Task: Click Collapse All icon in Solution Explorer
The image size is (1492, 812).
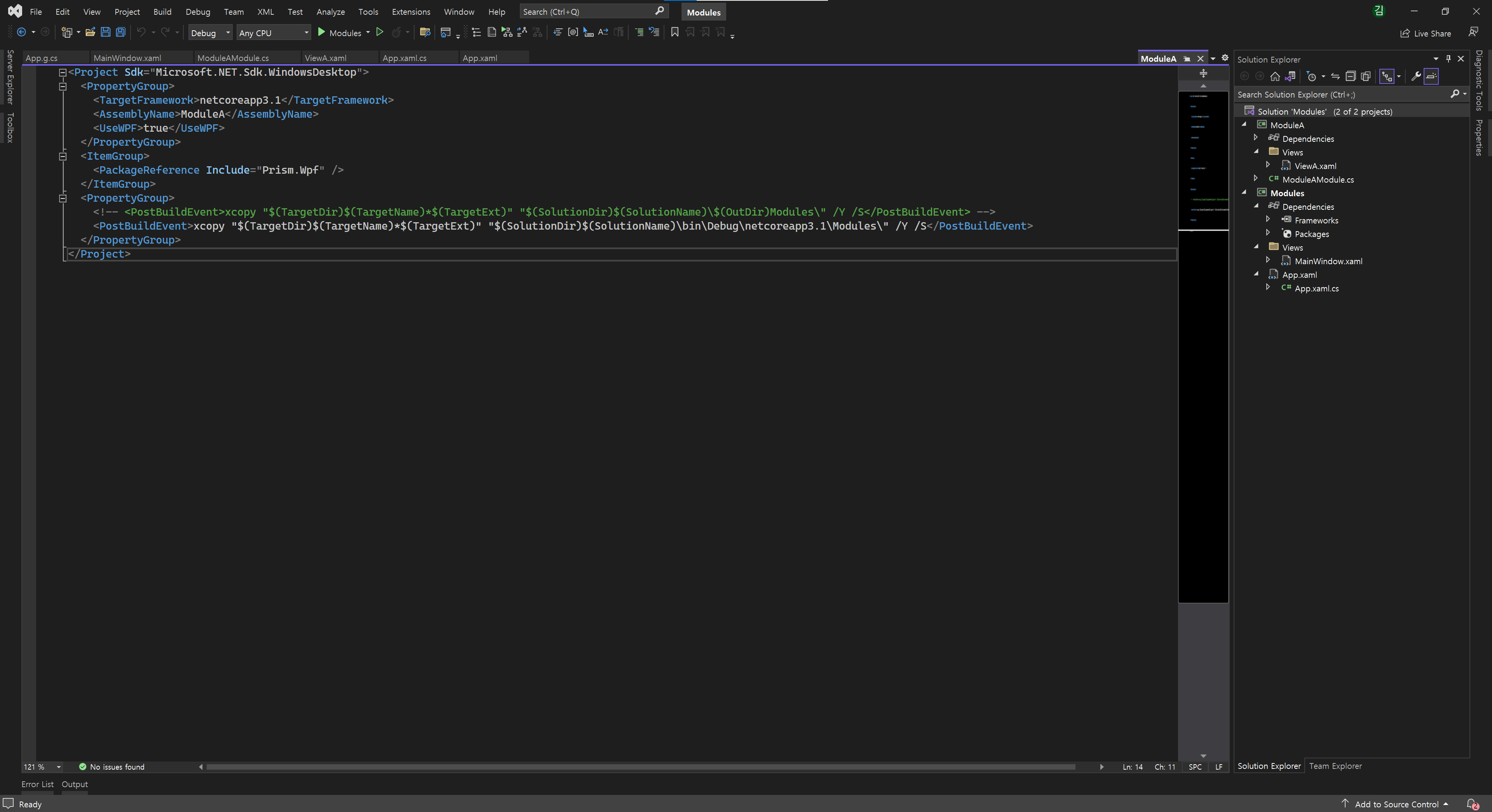Action: point(1350,77)
